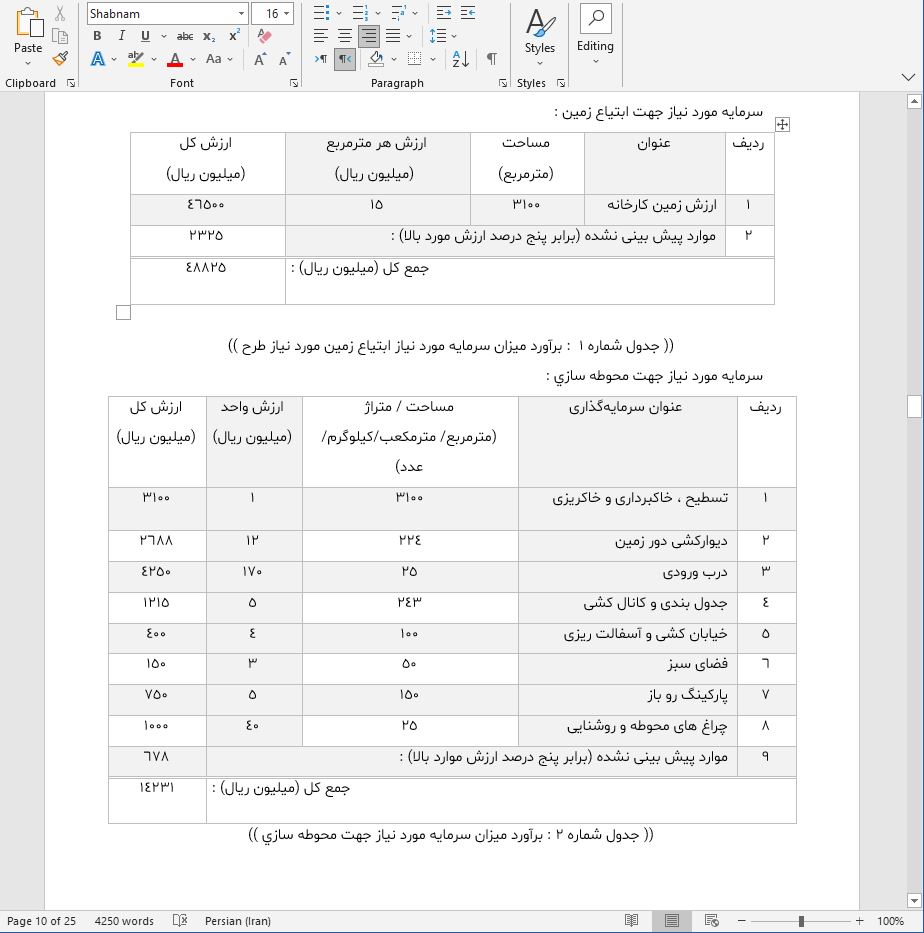Click the Numbering list icon
This screenshot has height=933, width=924.
click(x=361, y=12)
